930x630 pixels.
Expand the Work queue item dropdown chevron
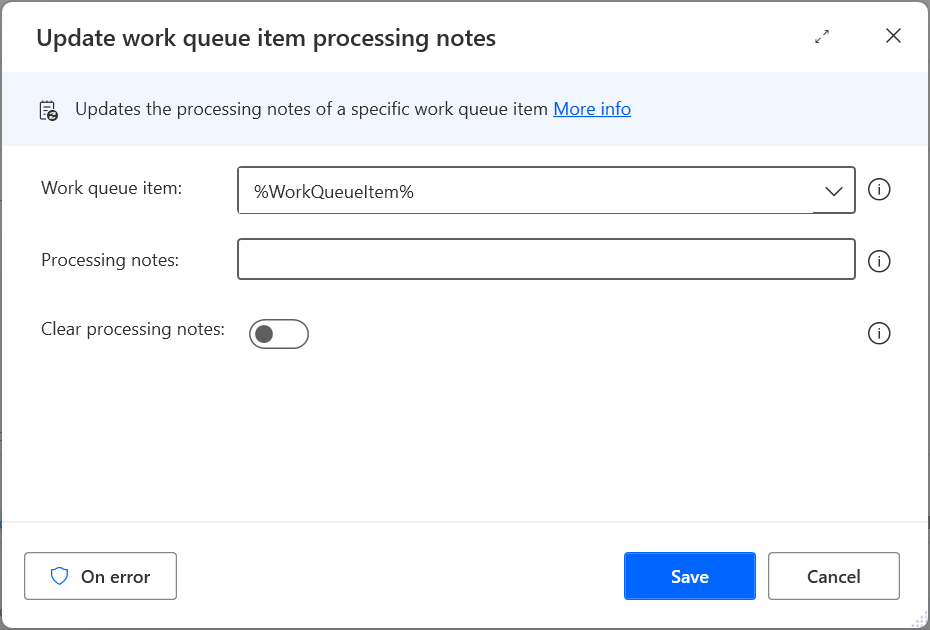834,191
